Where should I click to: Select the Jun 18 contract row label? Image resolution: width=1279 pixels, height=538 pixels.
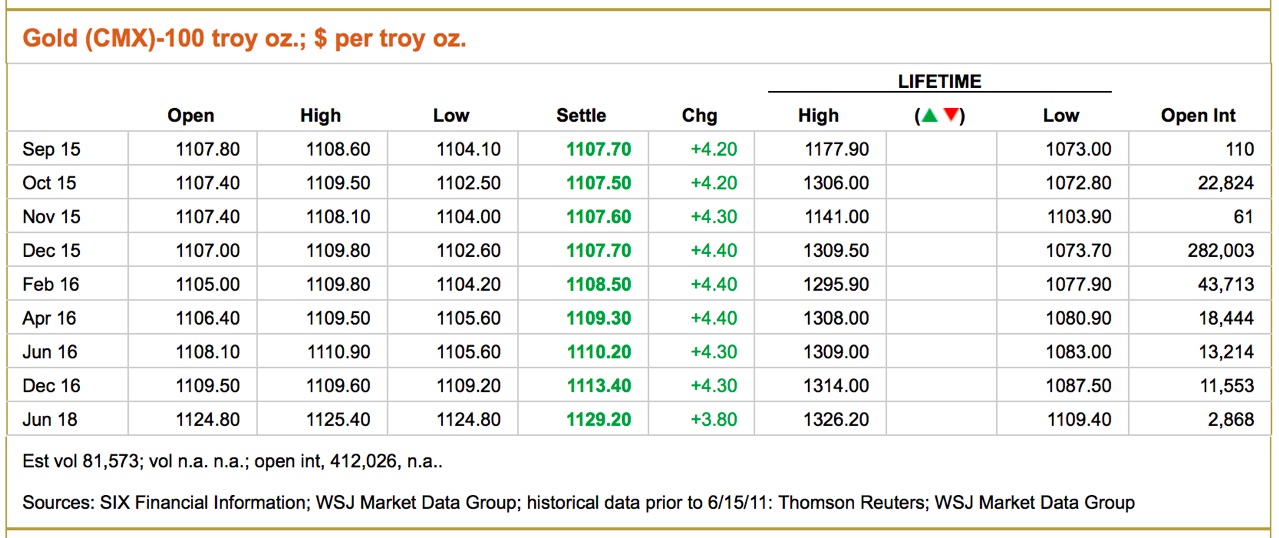coord(51,420)
